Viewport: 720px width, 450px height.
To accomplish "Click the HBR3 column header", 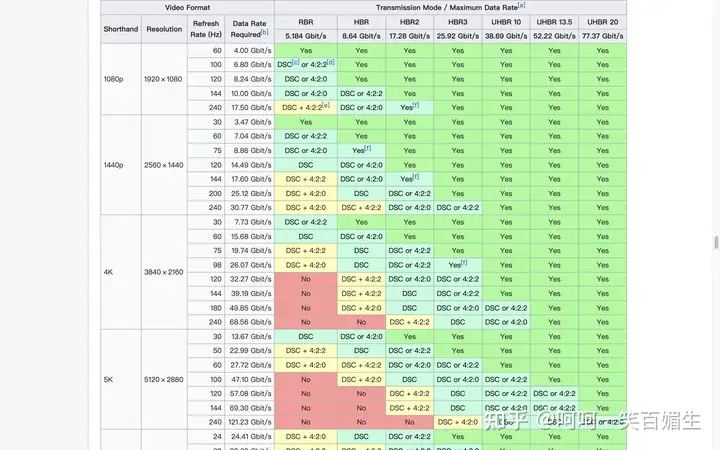I will (x=457, y=21).
